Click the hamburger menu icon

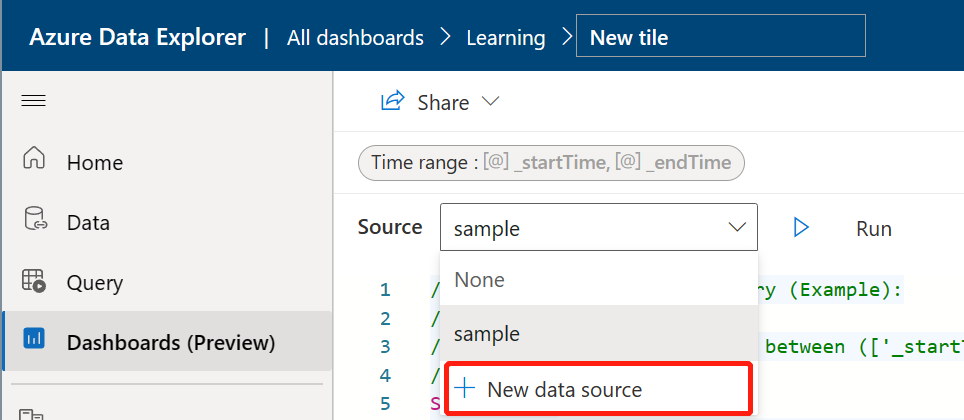pos(33,101)
